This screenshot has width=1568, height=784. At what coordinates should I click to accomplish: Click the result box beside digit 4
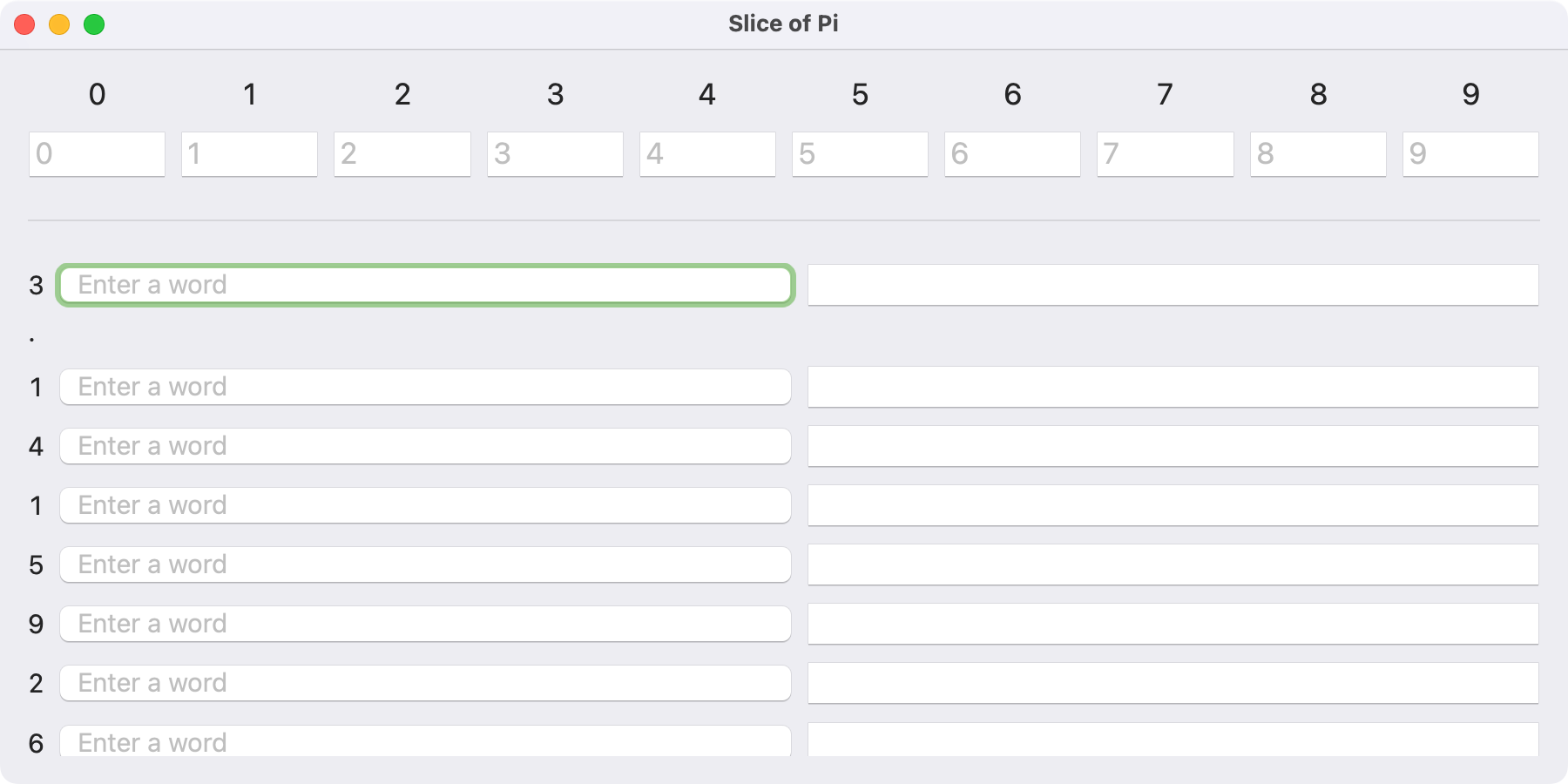click(x=1173, y=446)
